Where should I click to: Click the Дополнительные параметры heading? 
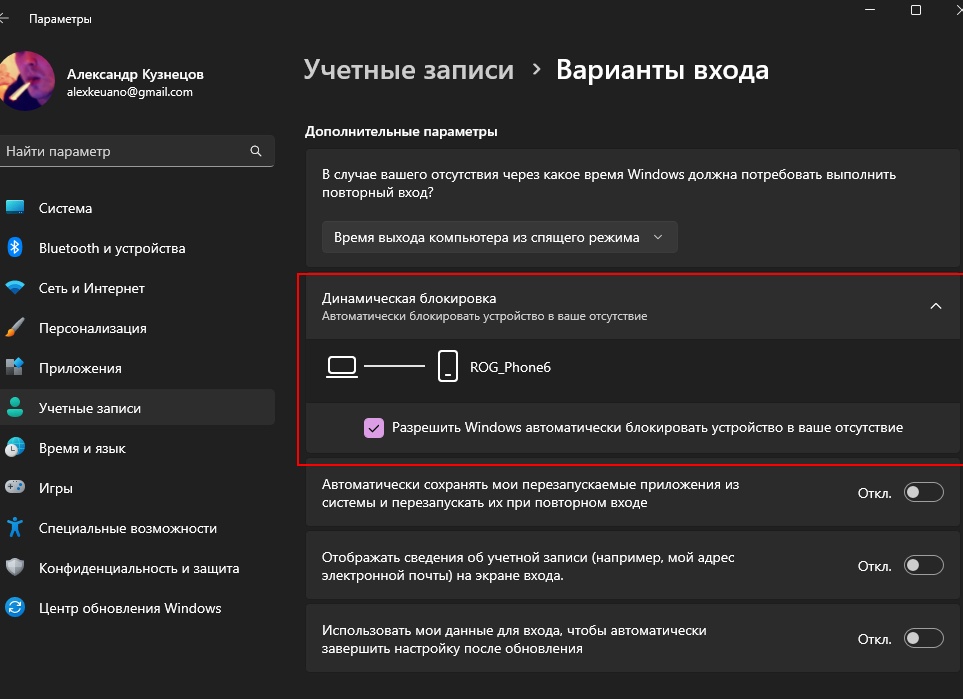pos(401,131)
